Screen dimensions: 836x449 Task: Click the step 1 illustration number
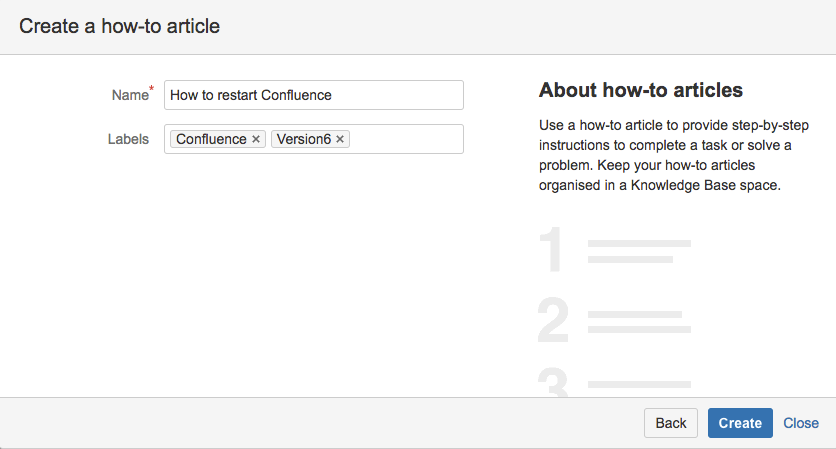coord(552,251)
